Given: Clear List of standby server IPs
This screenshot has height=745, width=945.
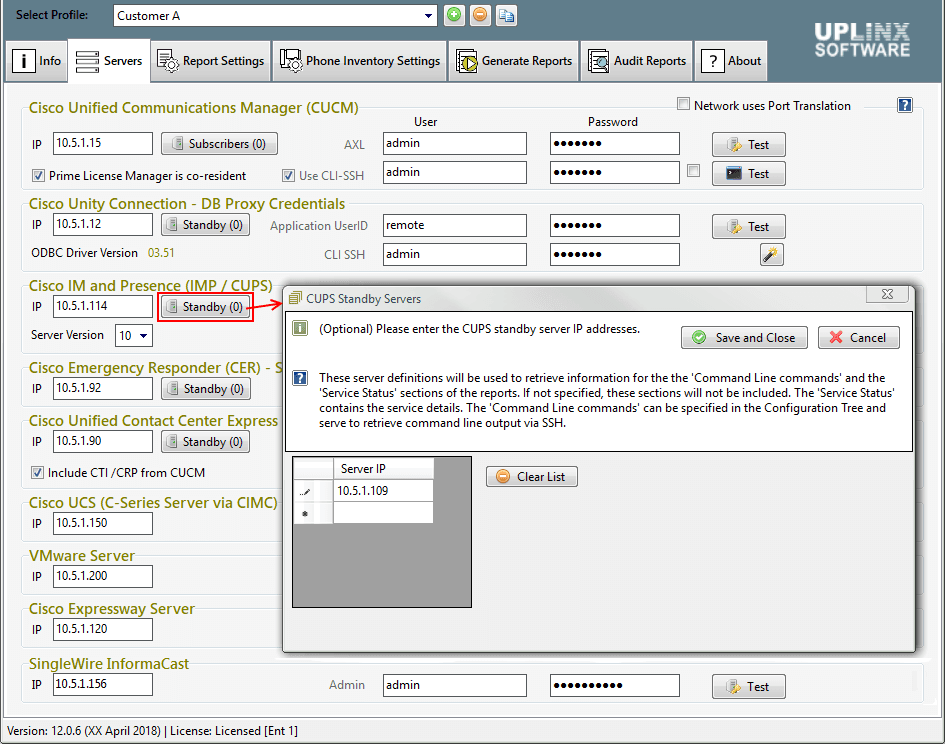Looking at the screenshot, I should (x=532, y=477).
